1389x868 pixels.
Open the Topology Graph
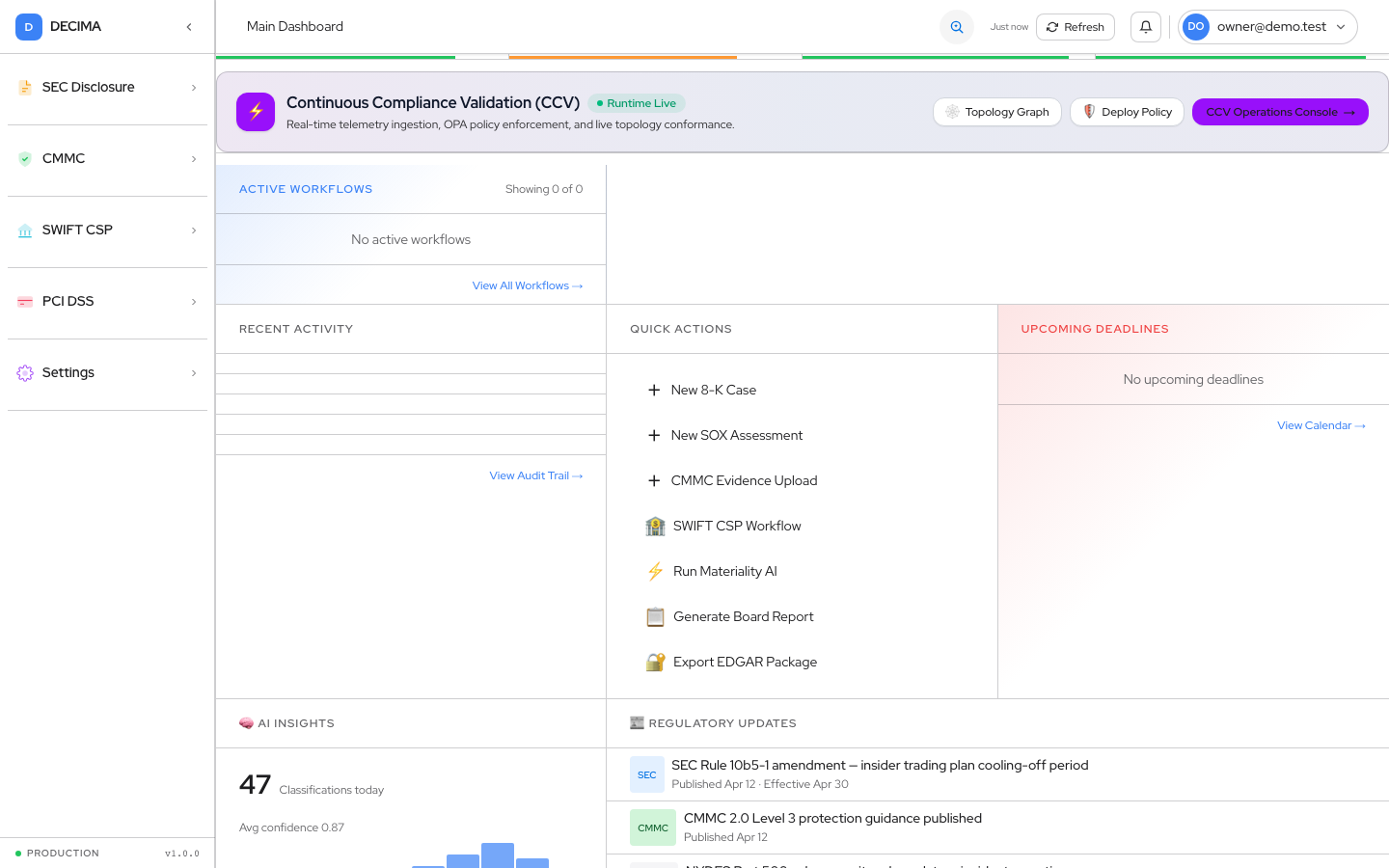[997, 112]
